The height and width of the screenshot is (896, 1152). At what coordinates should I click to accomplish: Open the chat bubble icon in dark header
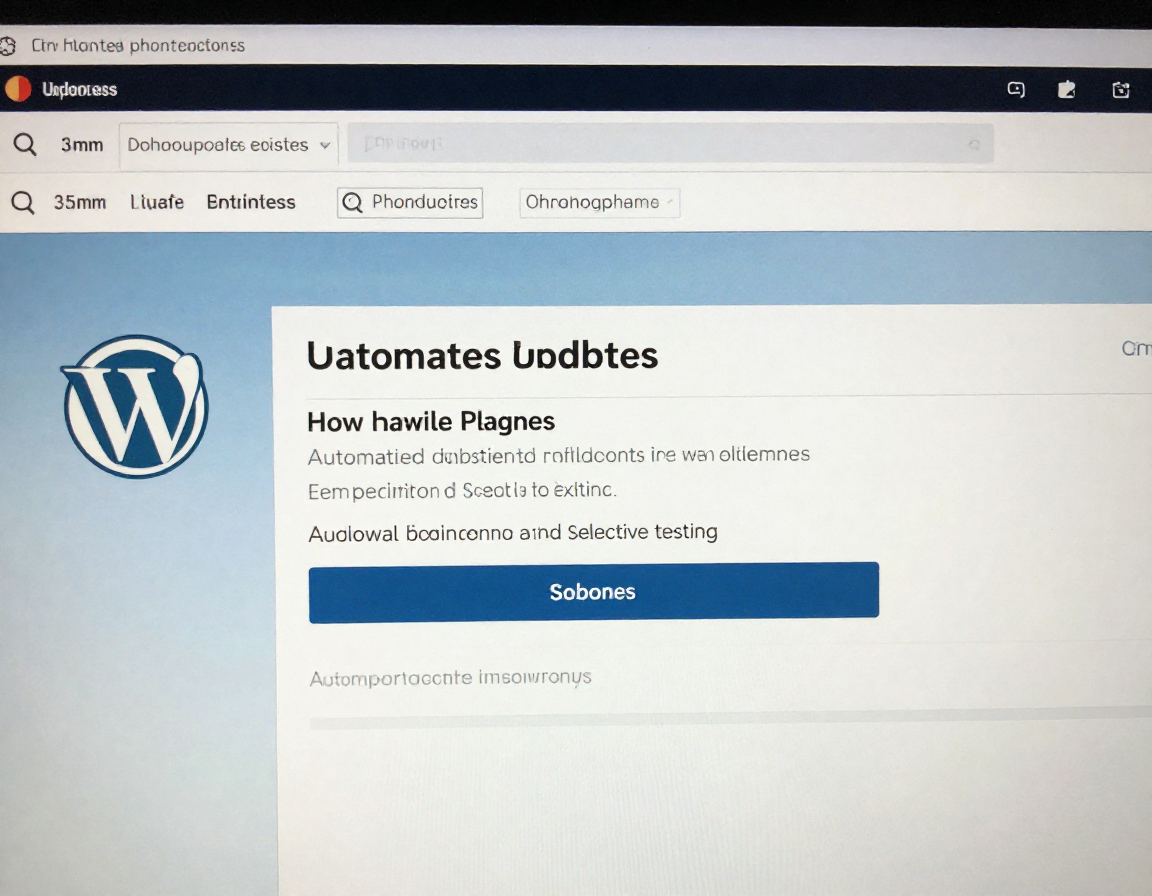click(1016, 90)
